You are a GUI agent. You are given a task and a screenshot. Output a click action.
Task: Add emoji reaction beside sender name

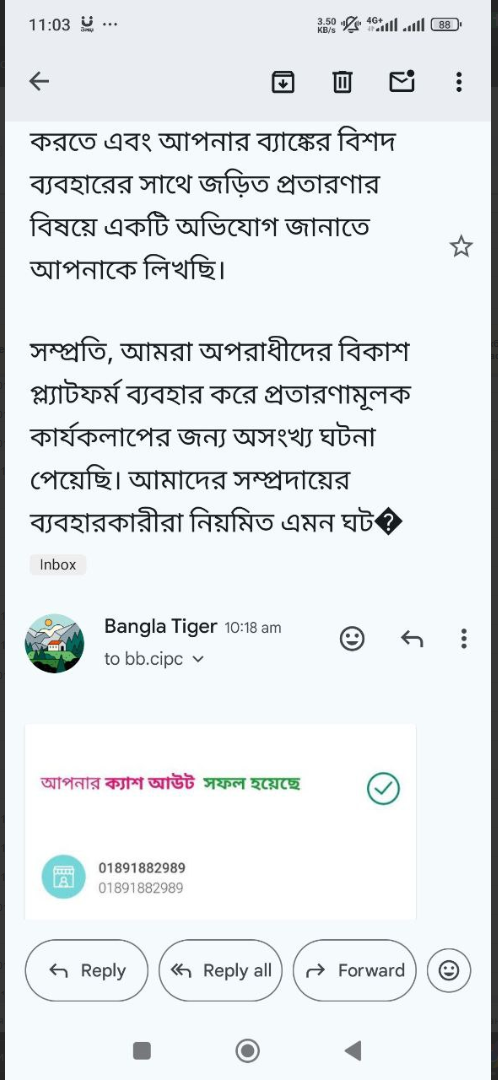pyautogui.click(x=352, y=638)
